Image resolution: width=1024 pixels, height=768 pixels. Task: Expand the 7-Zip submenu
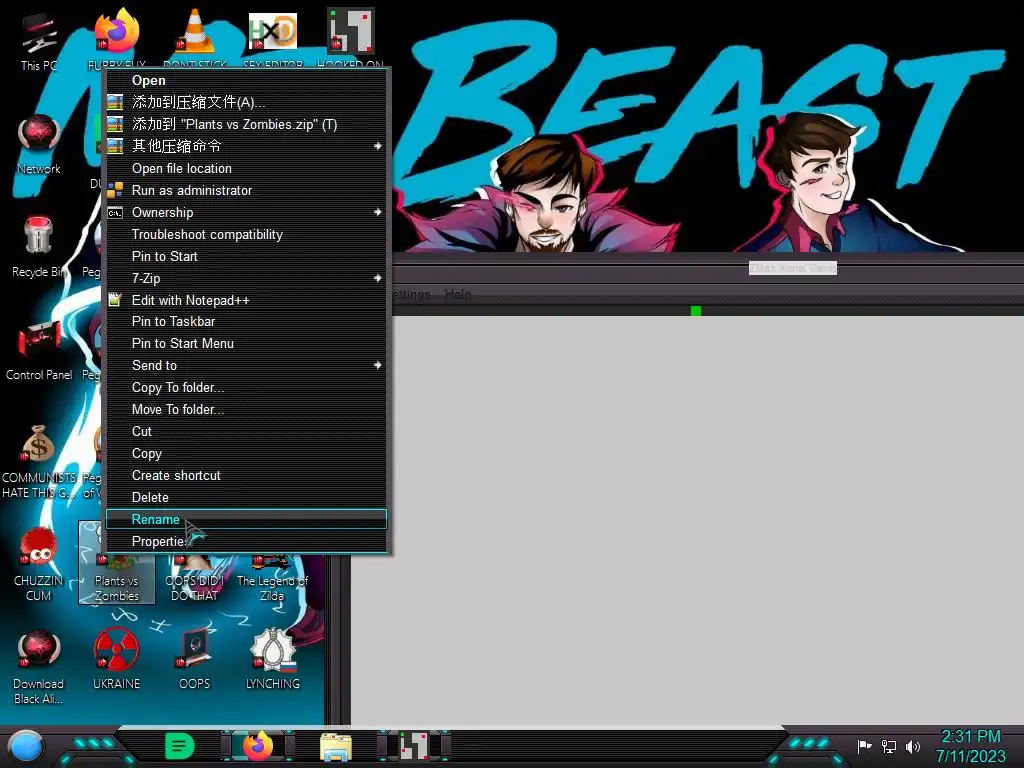246,278
